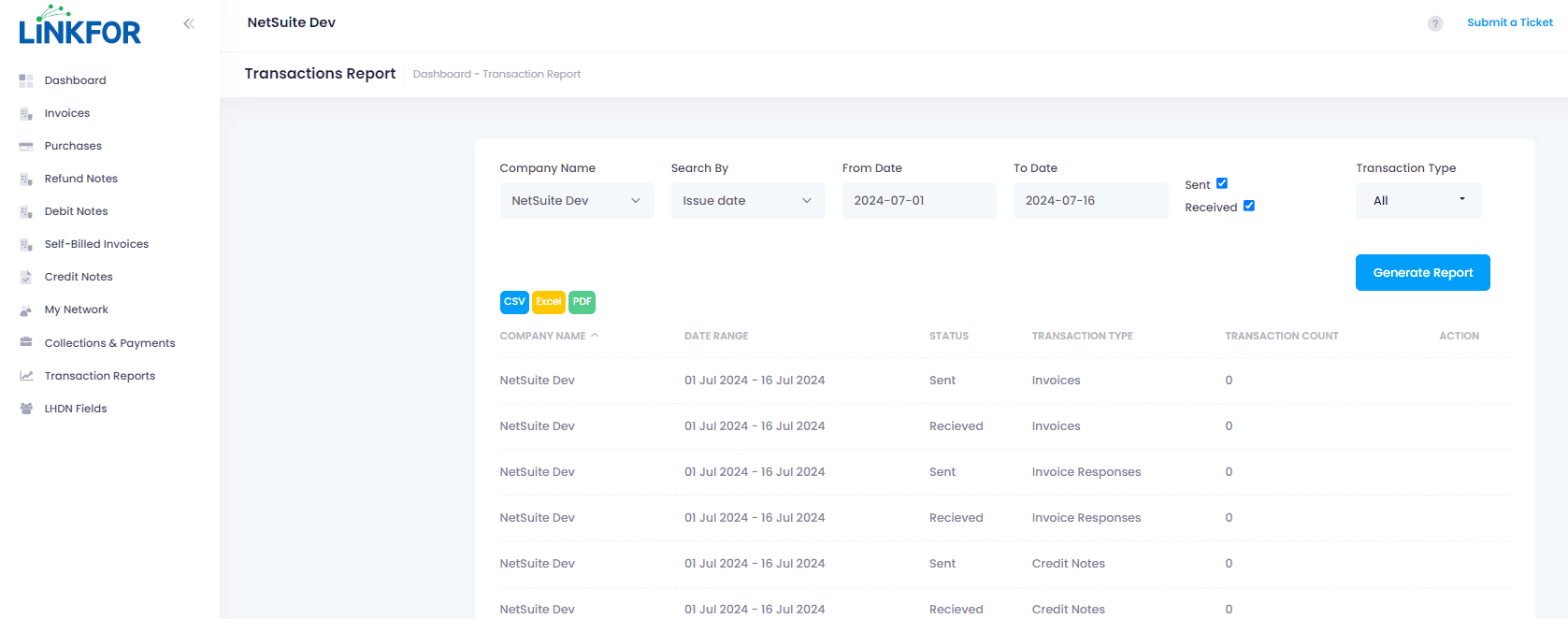Collapse the sidebar with double chevron

(189, 23)
